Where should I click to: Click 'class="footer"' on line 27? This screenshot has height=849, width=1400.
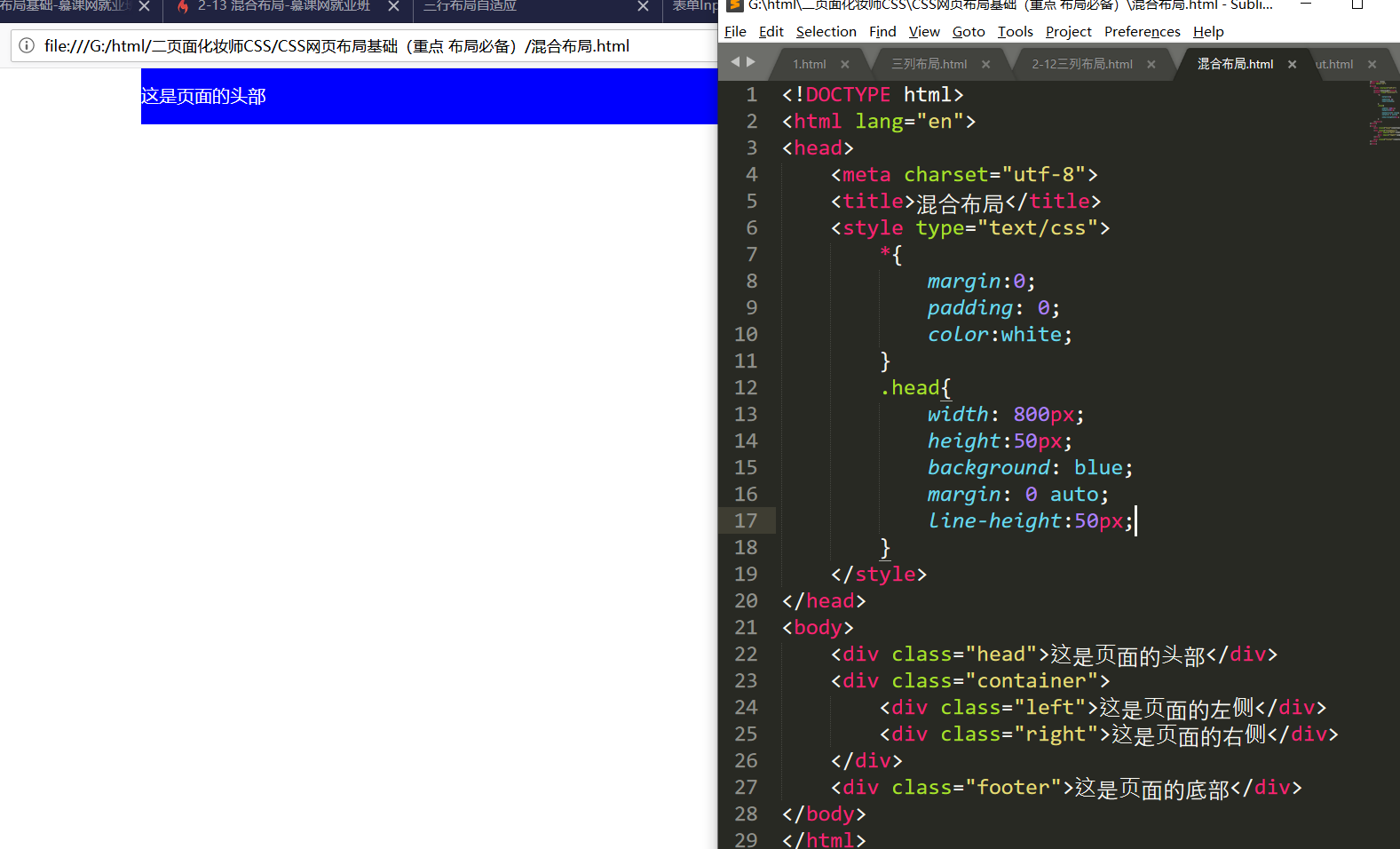(x=983, y=788)
